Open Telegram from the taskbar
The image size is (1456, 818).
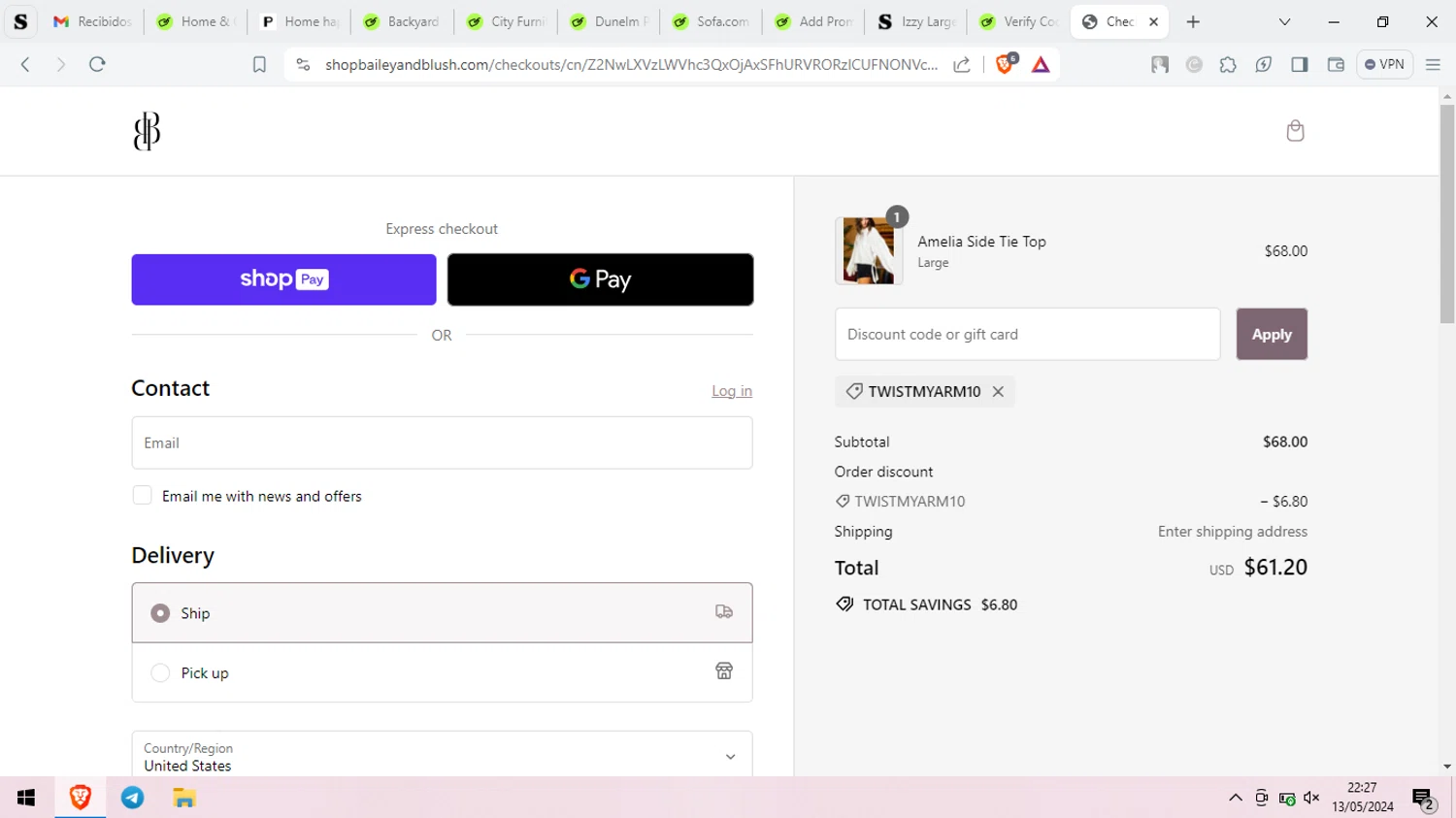coord(132,798)
